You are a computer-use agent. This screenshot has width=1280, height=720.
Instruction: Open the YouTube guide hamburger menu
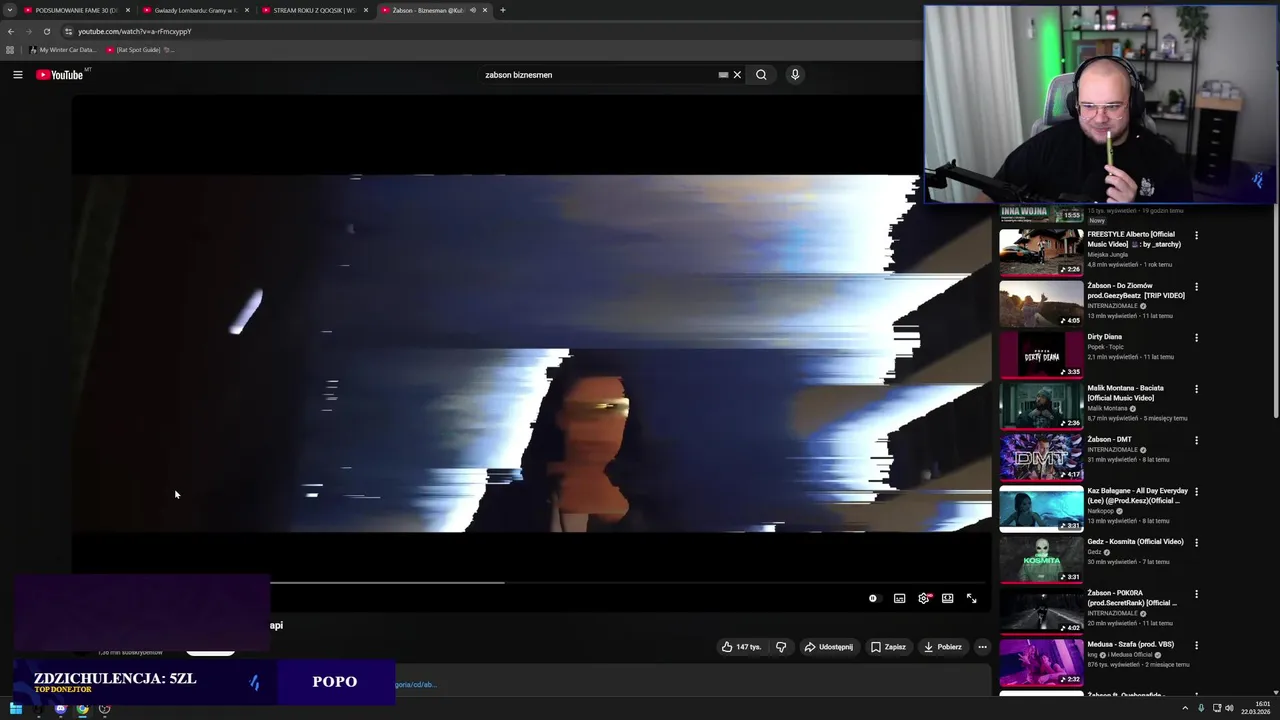[x=17, y=75]
